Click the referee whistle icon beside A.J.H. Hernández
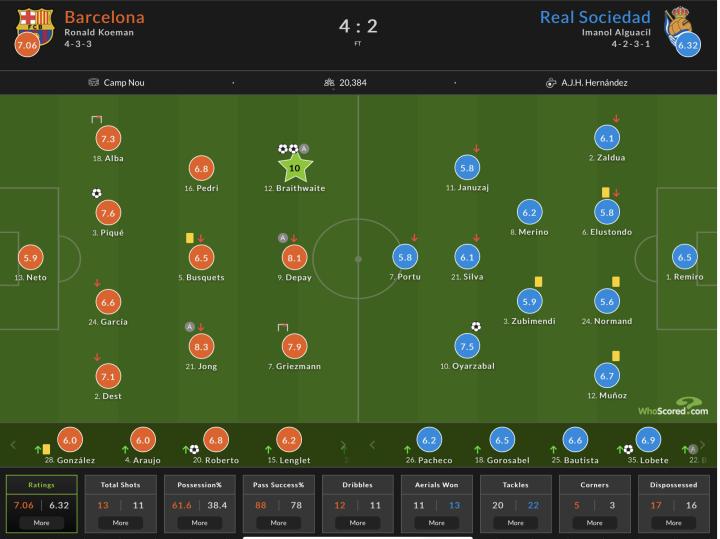 (x=550, y=83)
